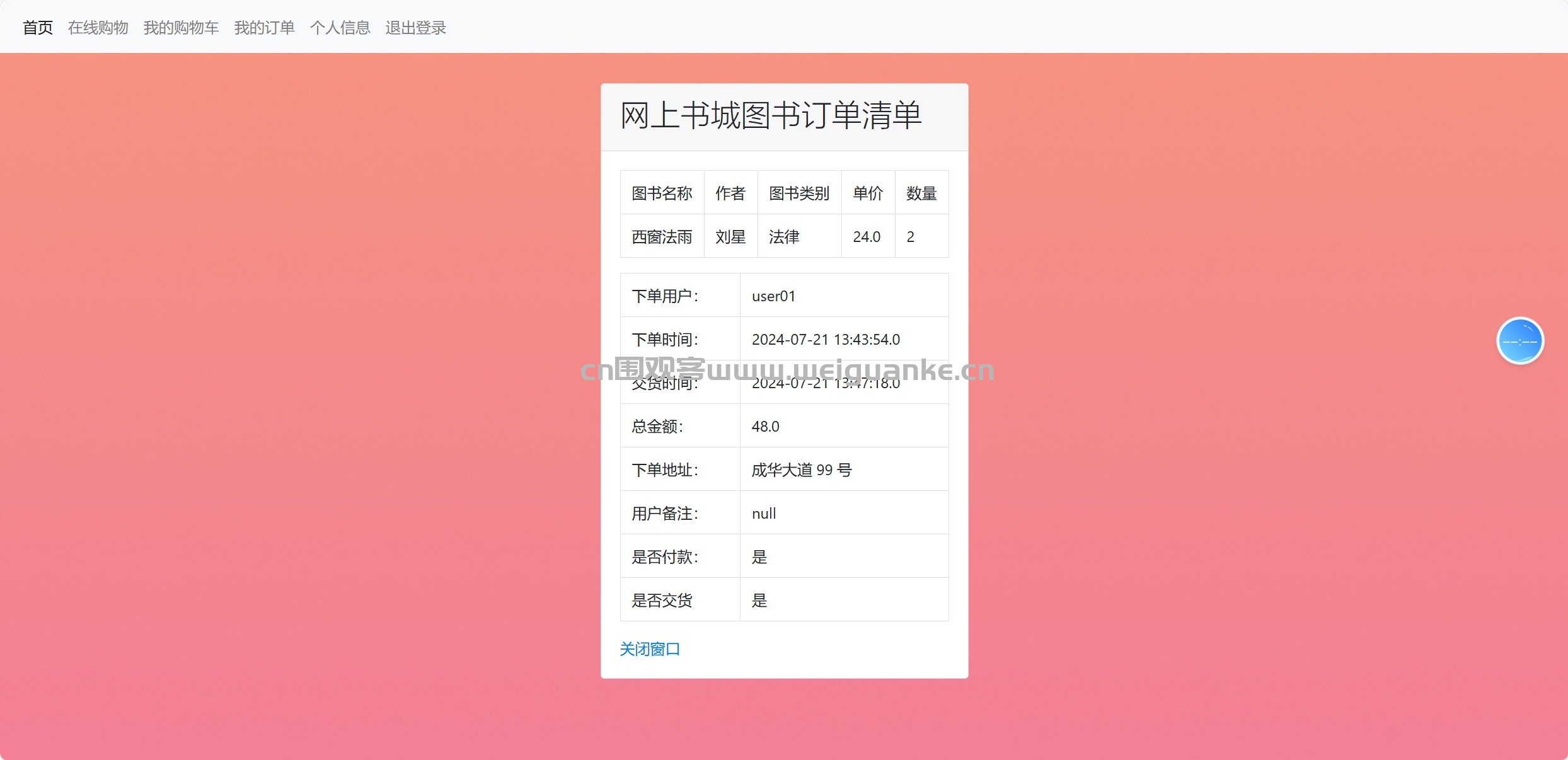Image resolution: width=1568 pixels, height=760 pixels.
Task: Click book name cell 西窗法雨
Action: [662, 236]
